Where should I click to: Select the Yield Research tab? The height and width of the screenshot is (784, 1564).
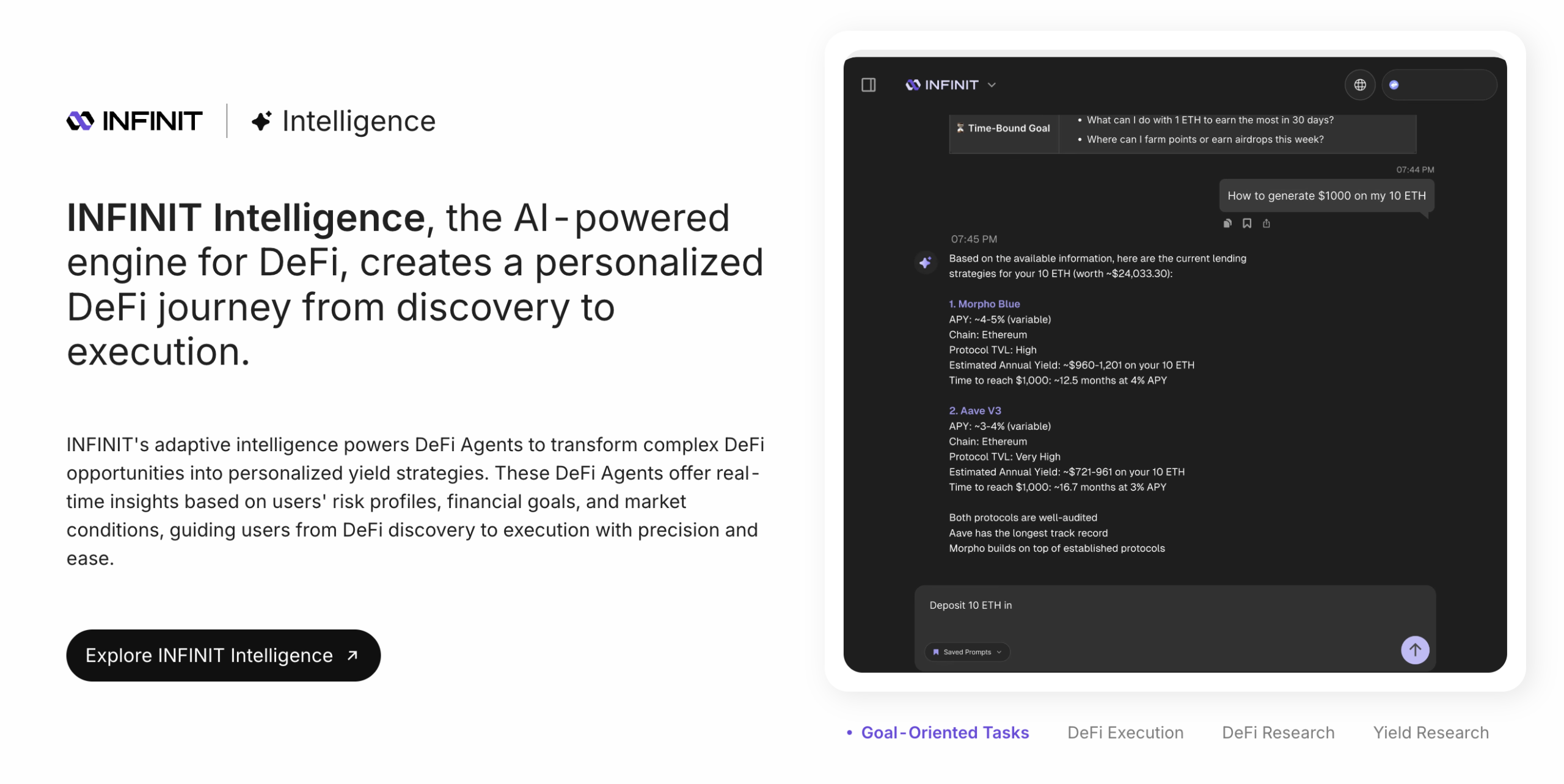click(x=1430, y=732)
